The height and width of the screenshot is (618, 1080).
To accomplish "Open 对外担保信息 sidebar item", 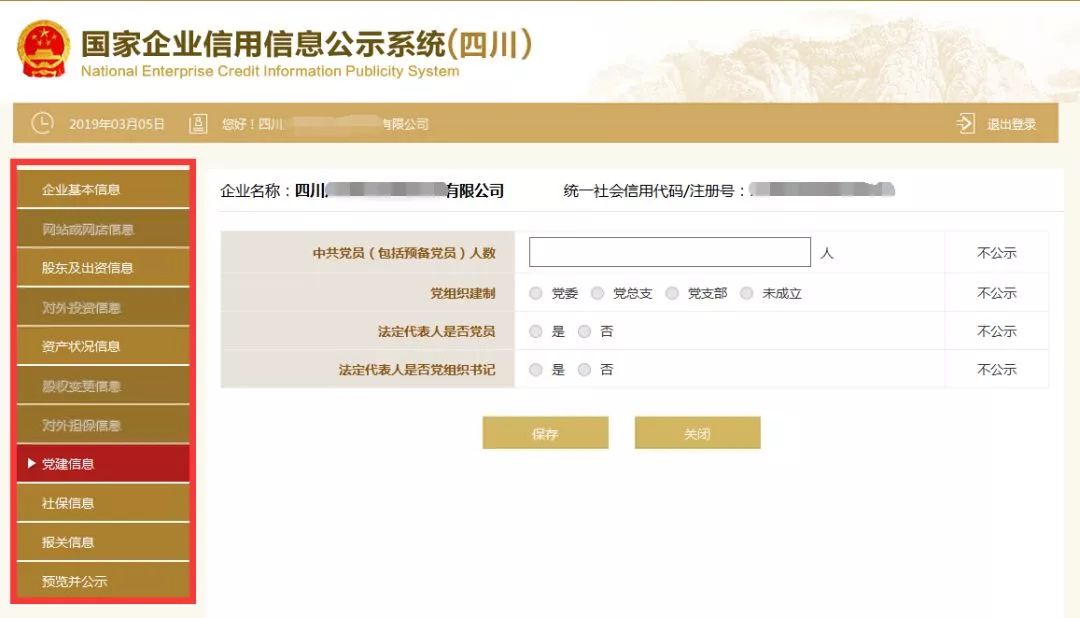I will click(x=103, y=425).
